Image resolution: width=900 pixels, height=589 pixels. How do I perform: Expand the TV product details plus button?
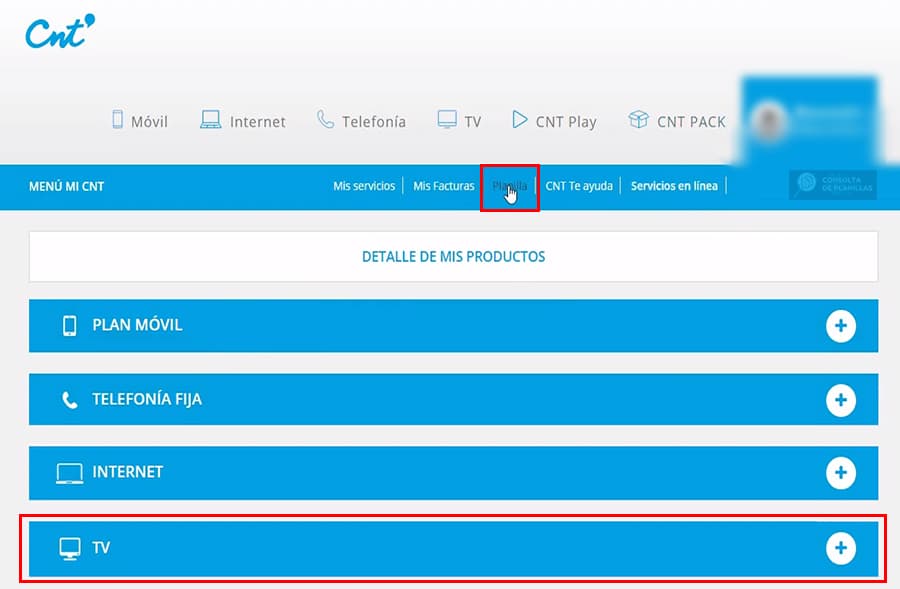point(841,548)
